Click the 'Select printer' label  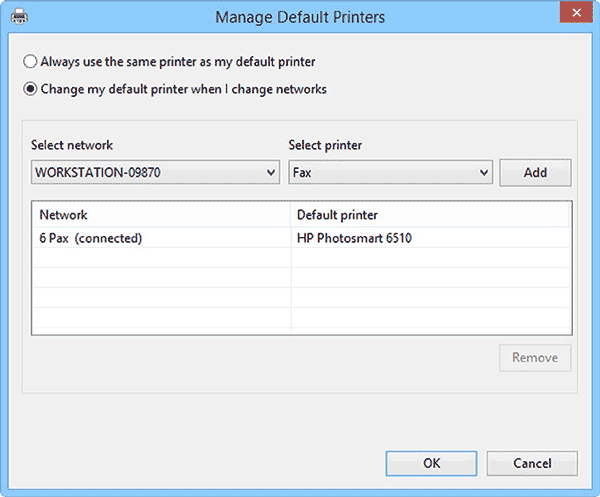click(x=325, y=145)
